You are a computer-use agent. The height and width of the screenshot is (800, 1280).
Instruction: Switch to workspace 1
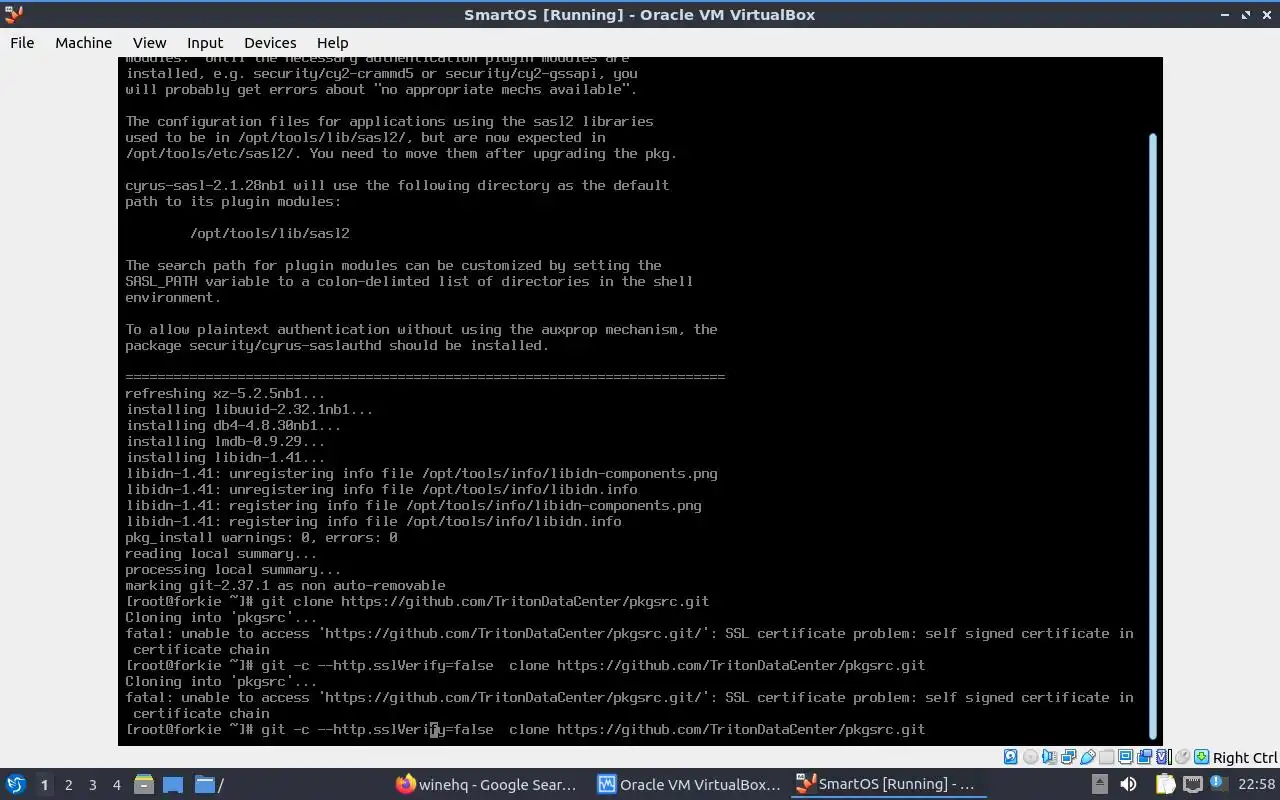click(x=44, y=785)
